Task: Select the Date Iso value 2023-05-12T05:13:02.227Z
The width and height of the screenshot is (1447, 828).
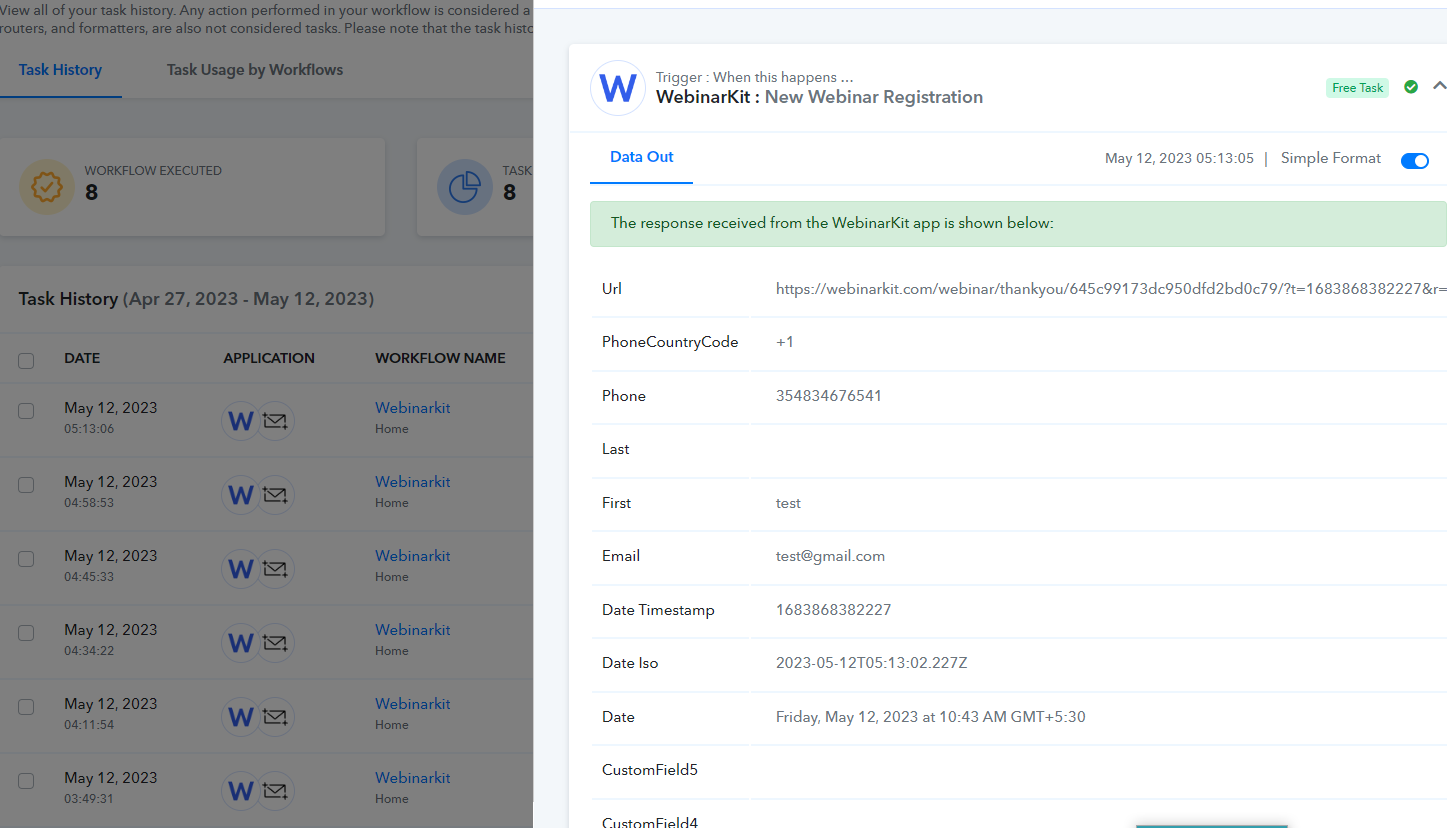Action: pos(872,663)
